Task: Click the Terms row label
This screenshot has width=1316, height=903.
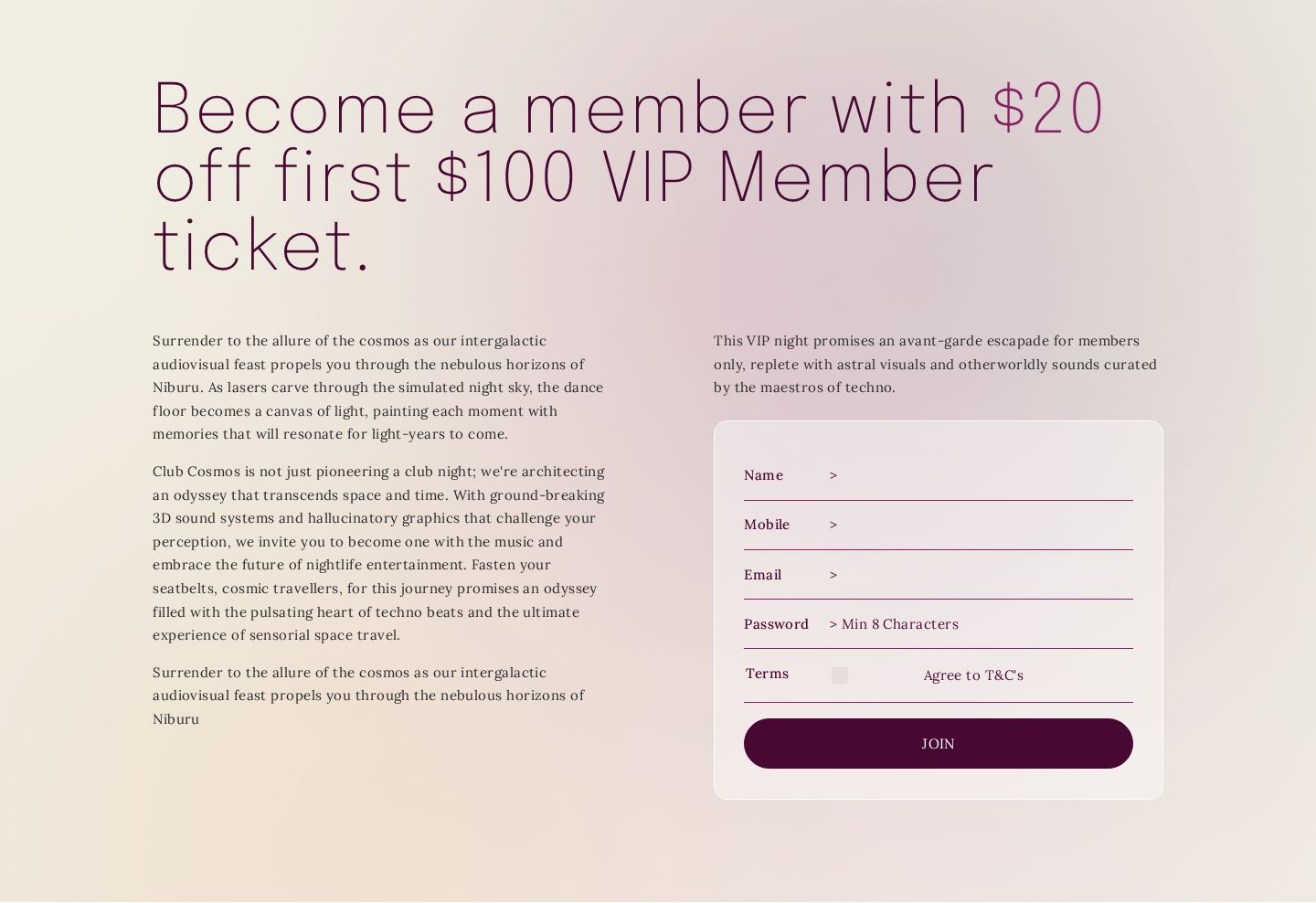Action: 767,674
